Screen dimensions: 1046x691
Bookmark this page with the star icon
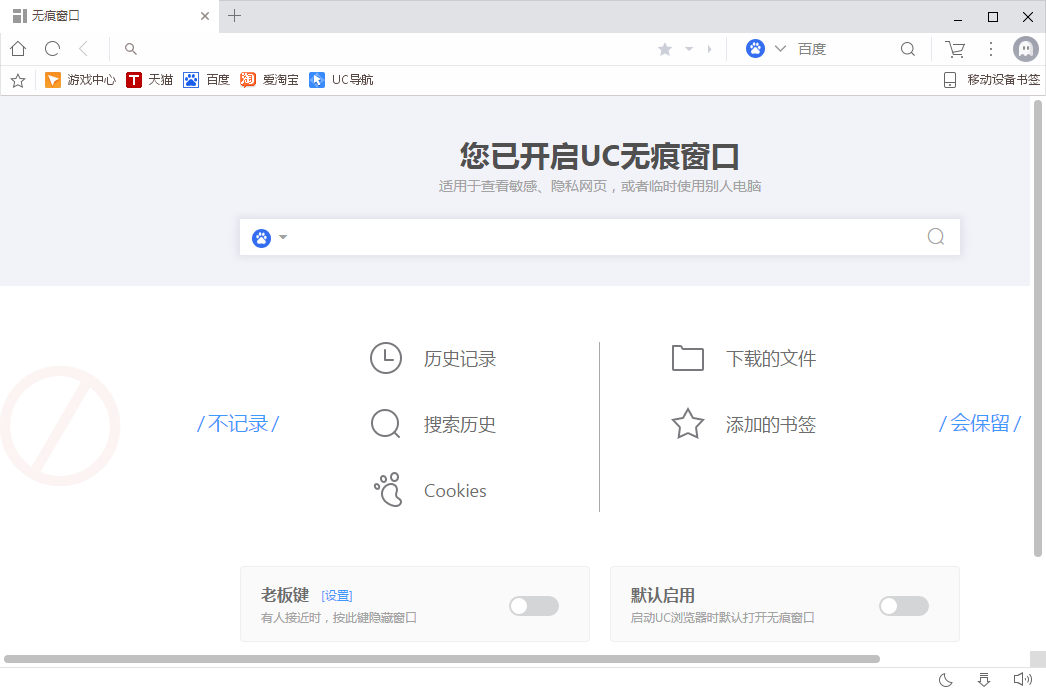pyautogui.click(x=664, y=48)
